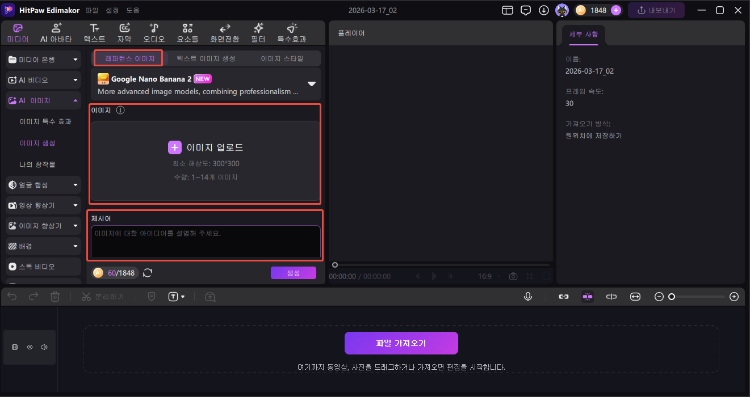Click the snapshot camera icon in player

pyautogui.click(x=513, y=276)
